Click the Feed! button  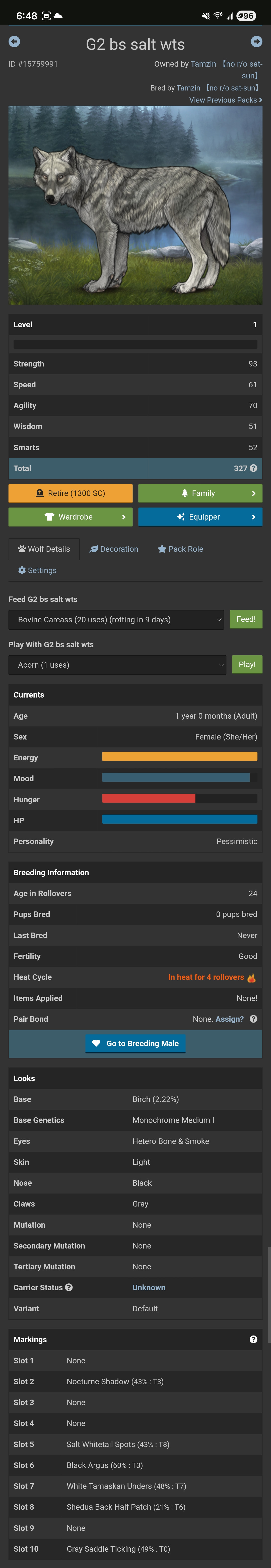tap(245, 619)
